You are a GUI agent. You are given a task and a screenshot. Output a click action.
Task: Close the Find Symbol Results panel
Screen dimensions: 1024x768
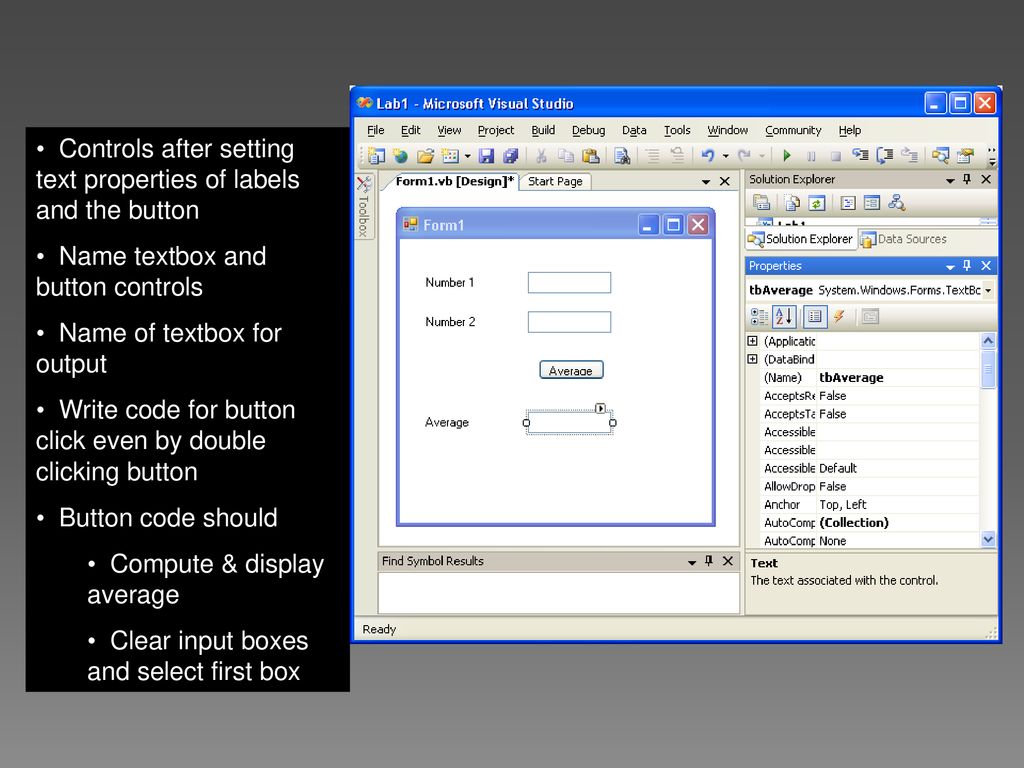728,561
